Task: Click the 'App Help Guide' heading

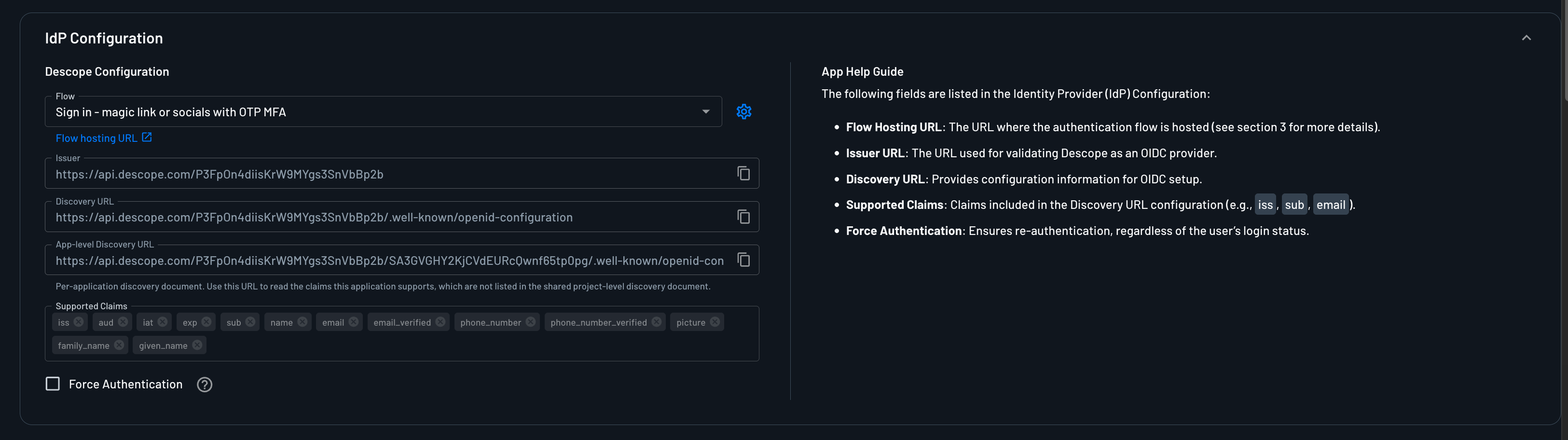Action: tap(863, 72)
